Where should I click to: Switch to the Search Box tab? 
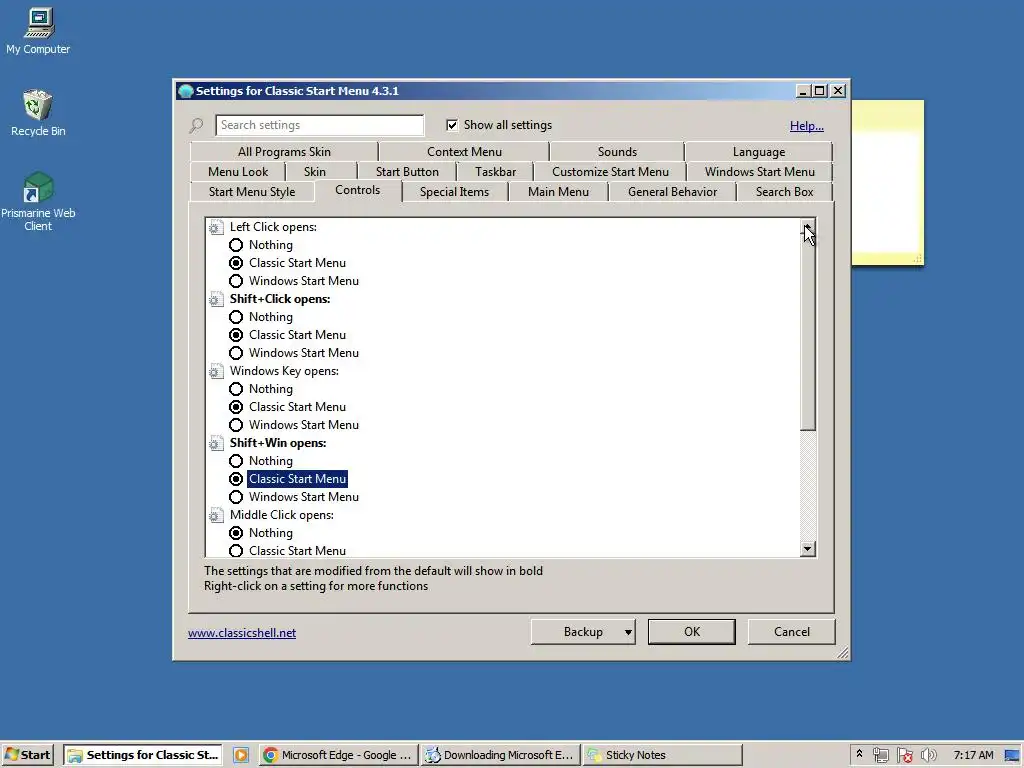tap(784, 192)
